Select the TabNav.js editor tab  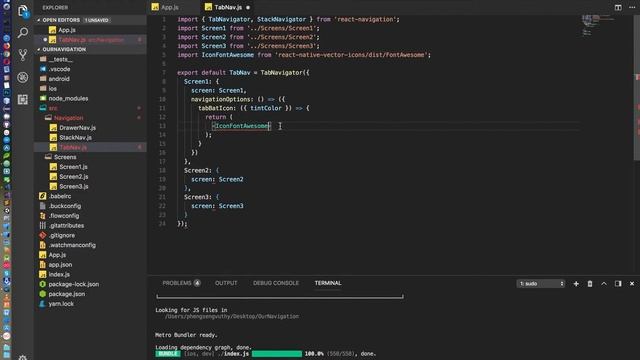coord(227,7)
